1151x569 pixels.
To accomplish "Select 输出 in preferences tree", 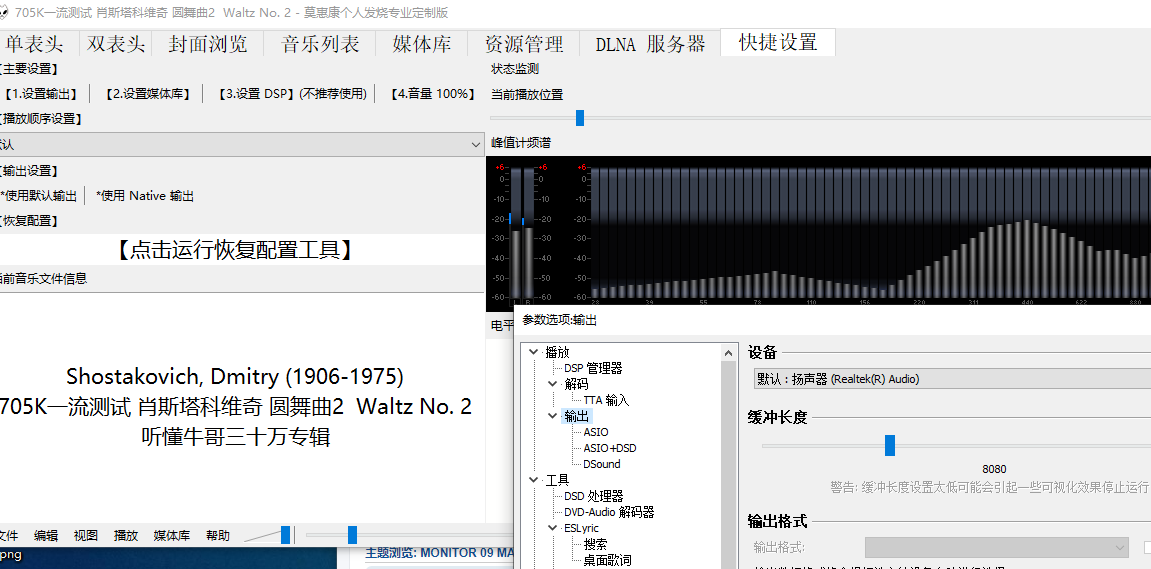I will [x=576, y=416].
